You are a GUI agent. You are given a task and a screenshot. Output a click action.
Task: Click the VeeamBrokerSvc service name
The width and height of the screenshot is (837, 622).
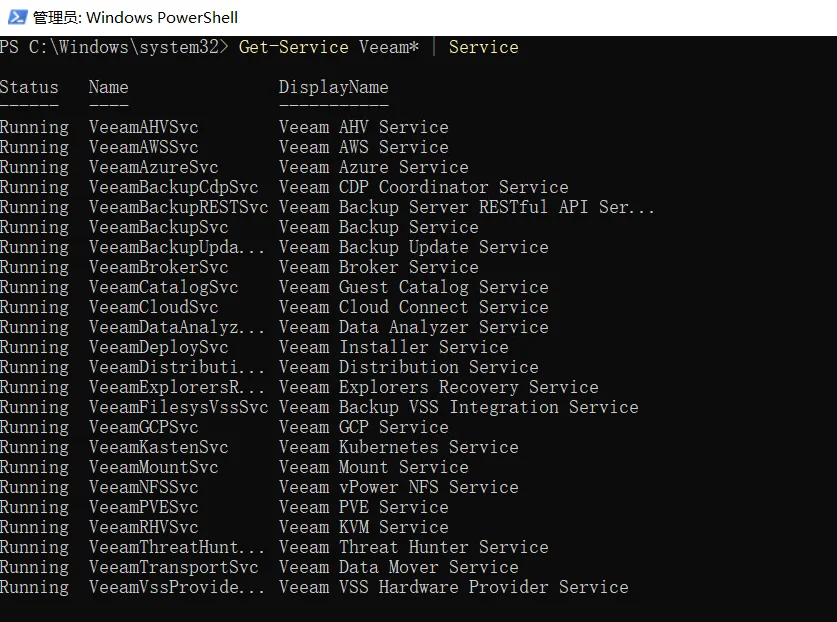pyautogui.click(x=158, y=267)
